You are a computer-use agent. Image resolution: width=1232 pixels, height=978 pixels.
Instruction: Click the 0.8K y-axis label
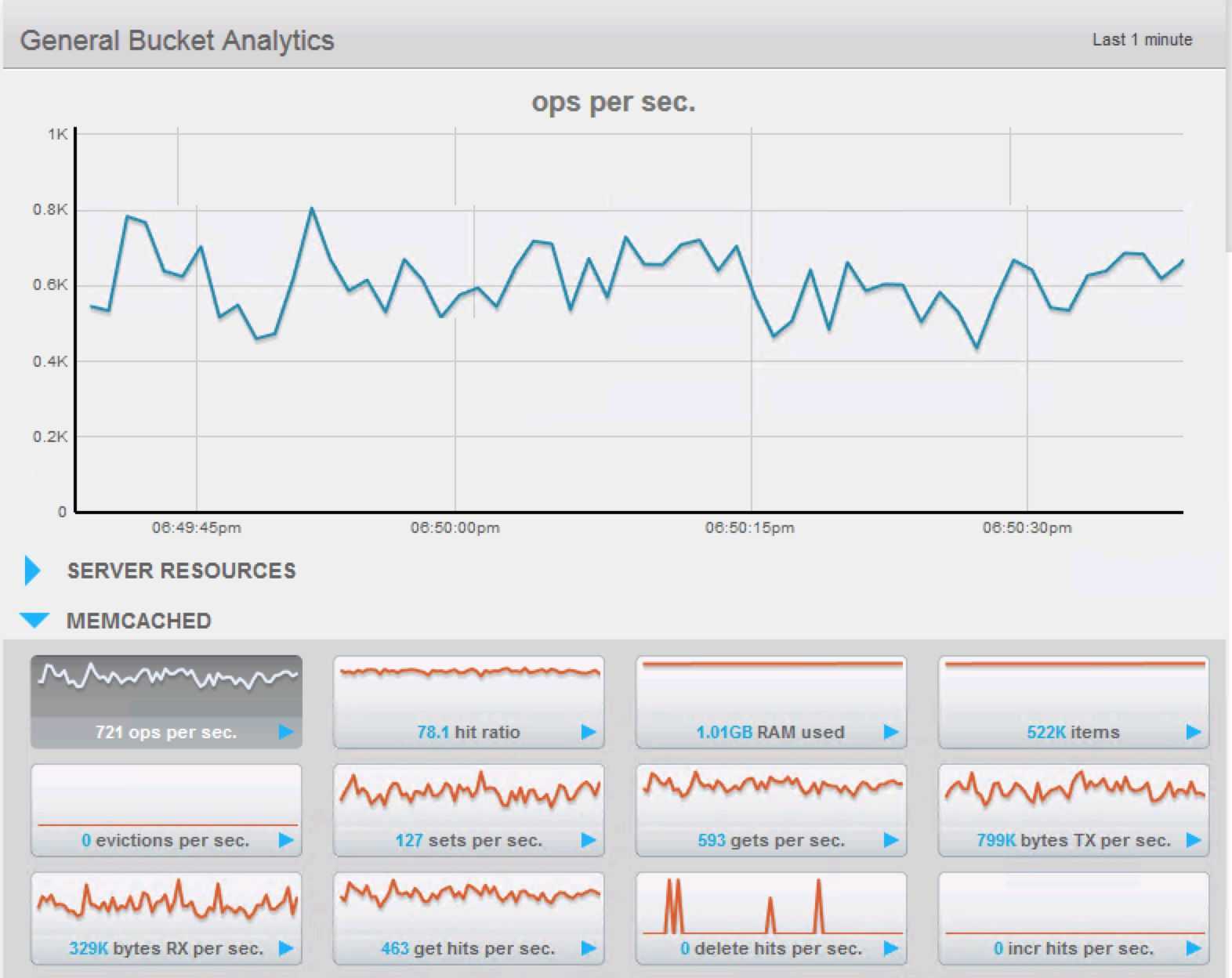pos(50,209)
